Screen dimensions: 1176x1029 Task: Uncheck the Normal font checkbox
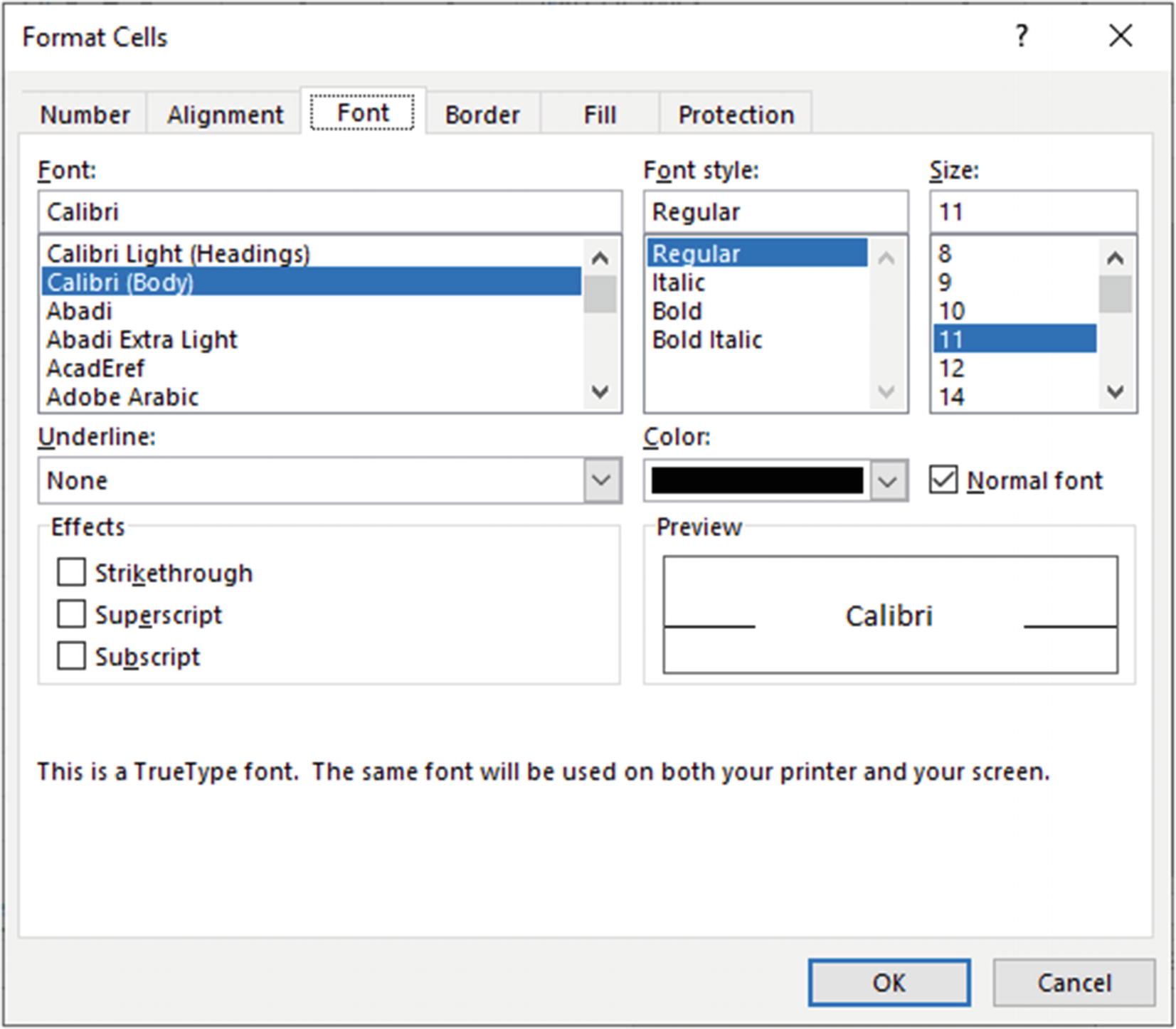943,480
